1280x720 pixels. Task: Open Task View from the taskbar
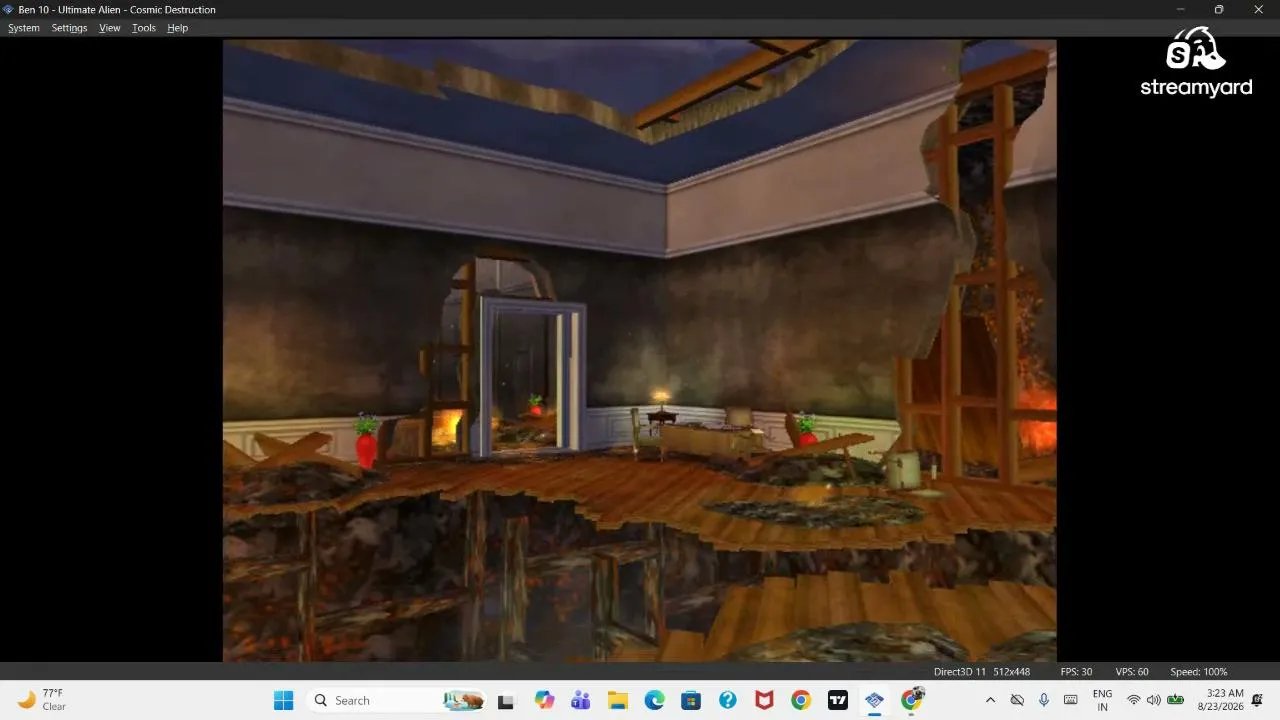click(x=506, y=700)
